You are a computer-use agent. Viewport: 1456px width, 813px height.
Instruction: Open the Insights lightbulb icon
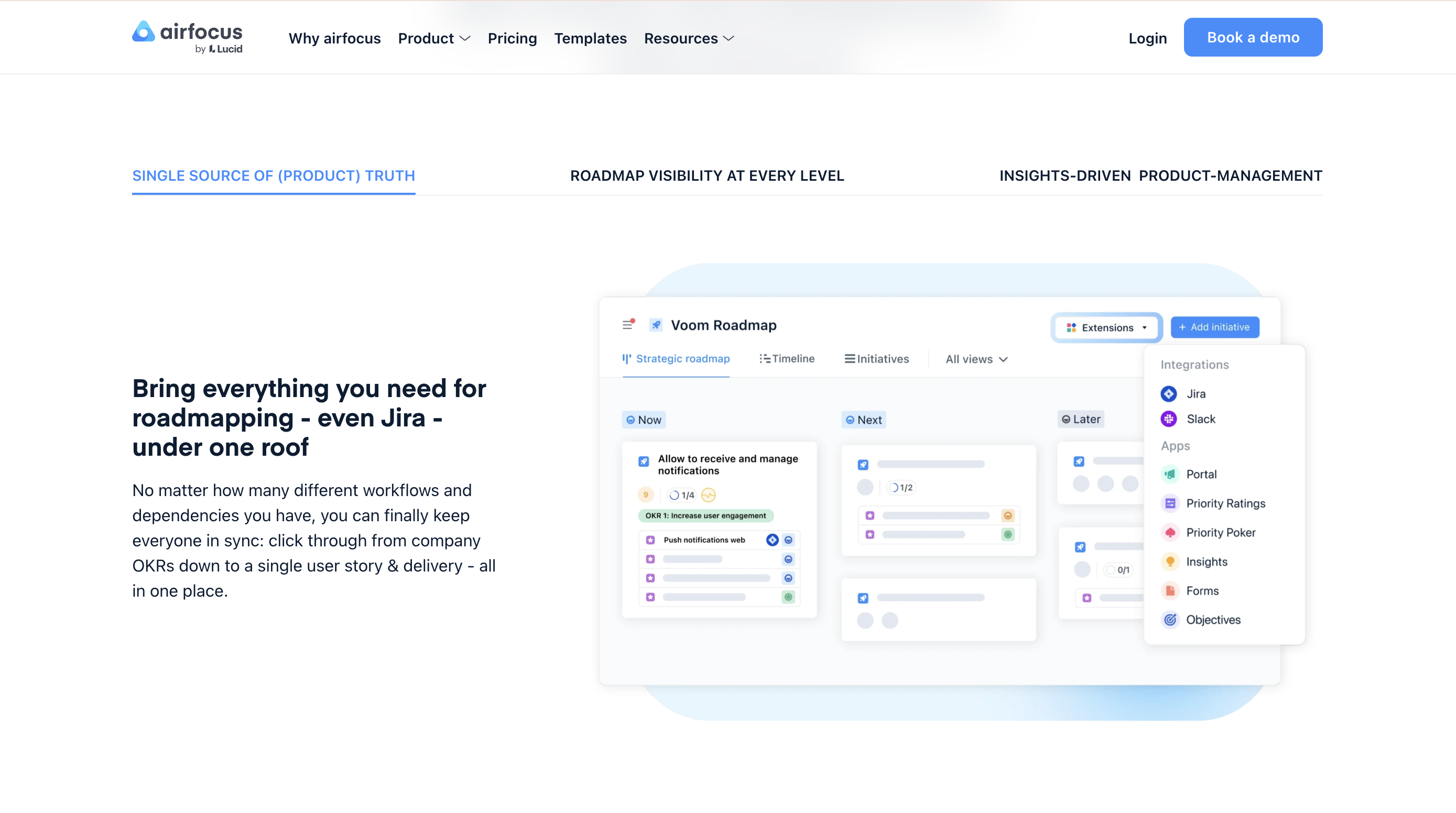pyautogui.click(x=1170, y=562)
